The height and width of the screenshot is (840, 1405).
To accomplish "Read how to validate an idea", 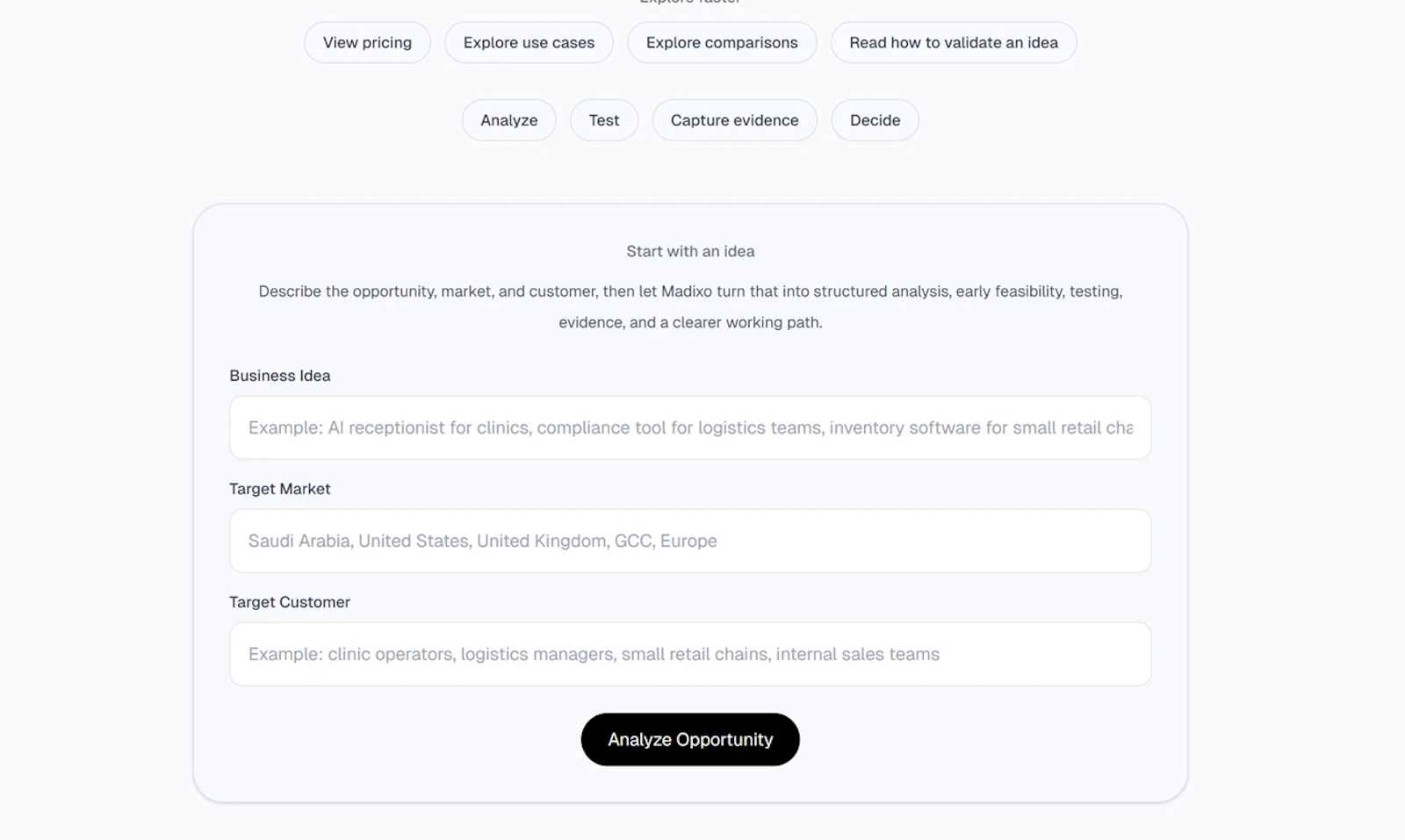I will click(954, 42).
